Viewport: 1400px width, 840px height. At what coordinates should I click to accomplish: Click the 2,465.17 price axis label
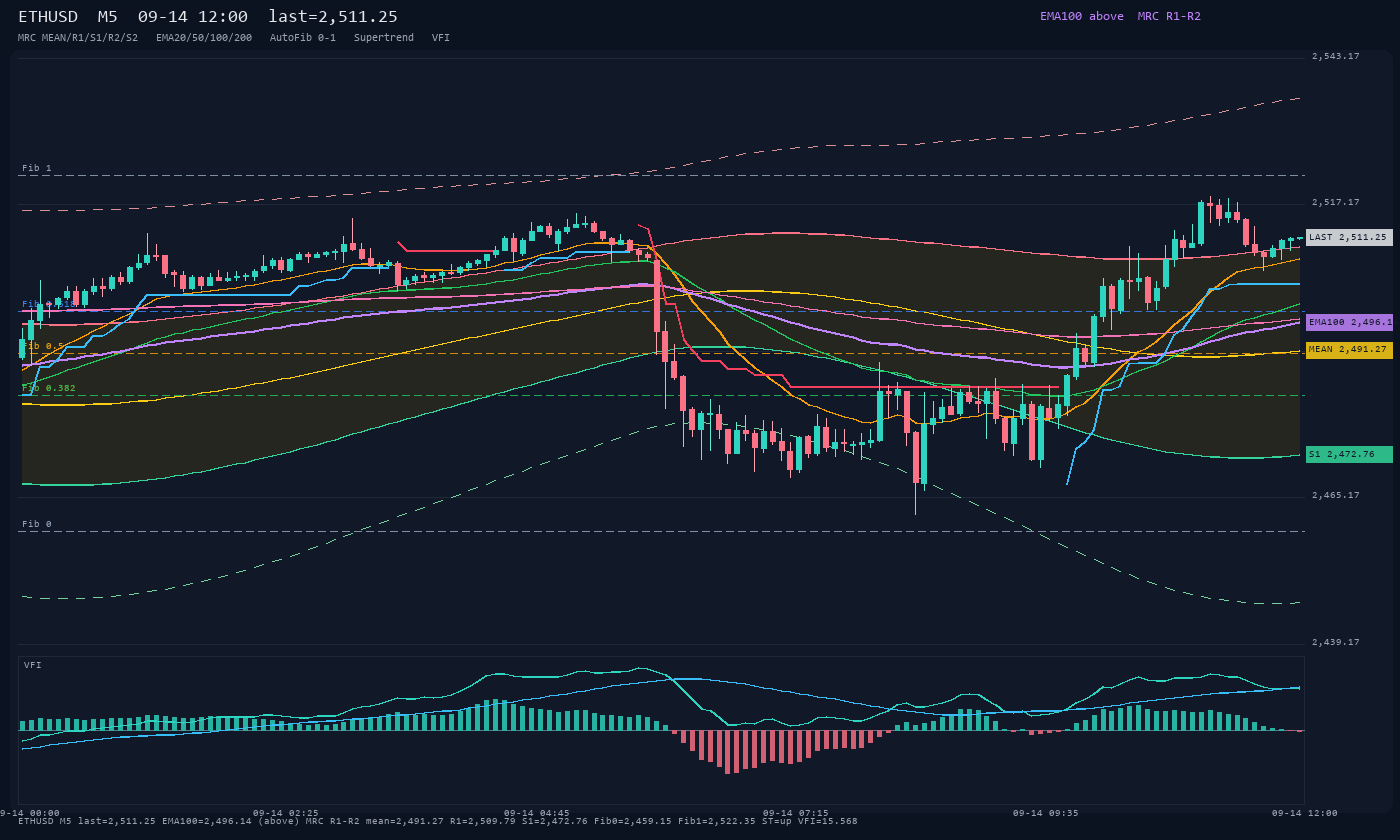point(1335,495)
